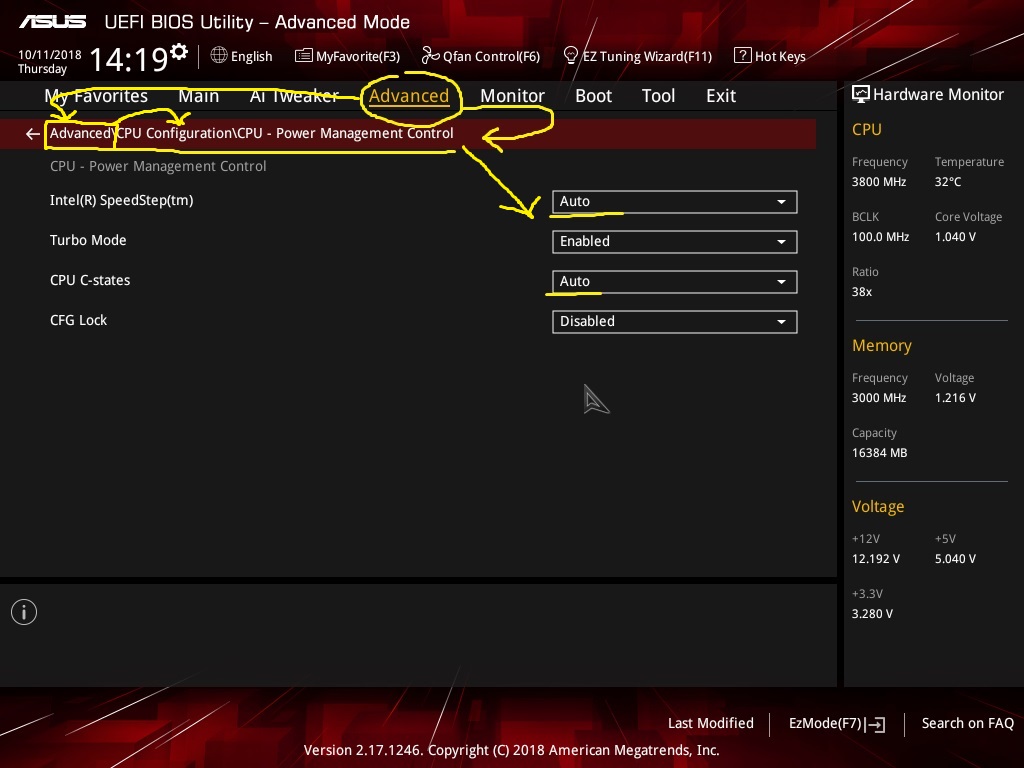
Task: Click the 3800 MHz CPU frequency value
Action: pos(879,182)
